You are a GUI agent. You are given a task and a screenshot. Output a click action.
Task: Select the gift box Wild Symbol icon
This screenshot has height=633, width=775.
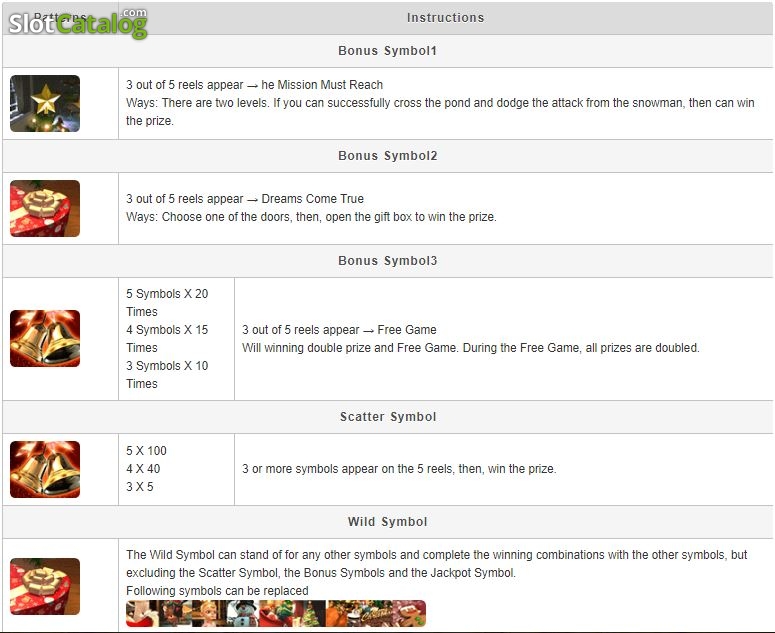[x=44, y=587]
